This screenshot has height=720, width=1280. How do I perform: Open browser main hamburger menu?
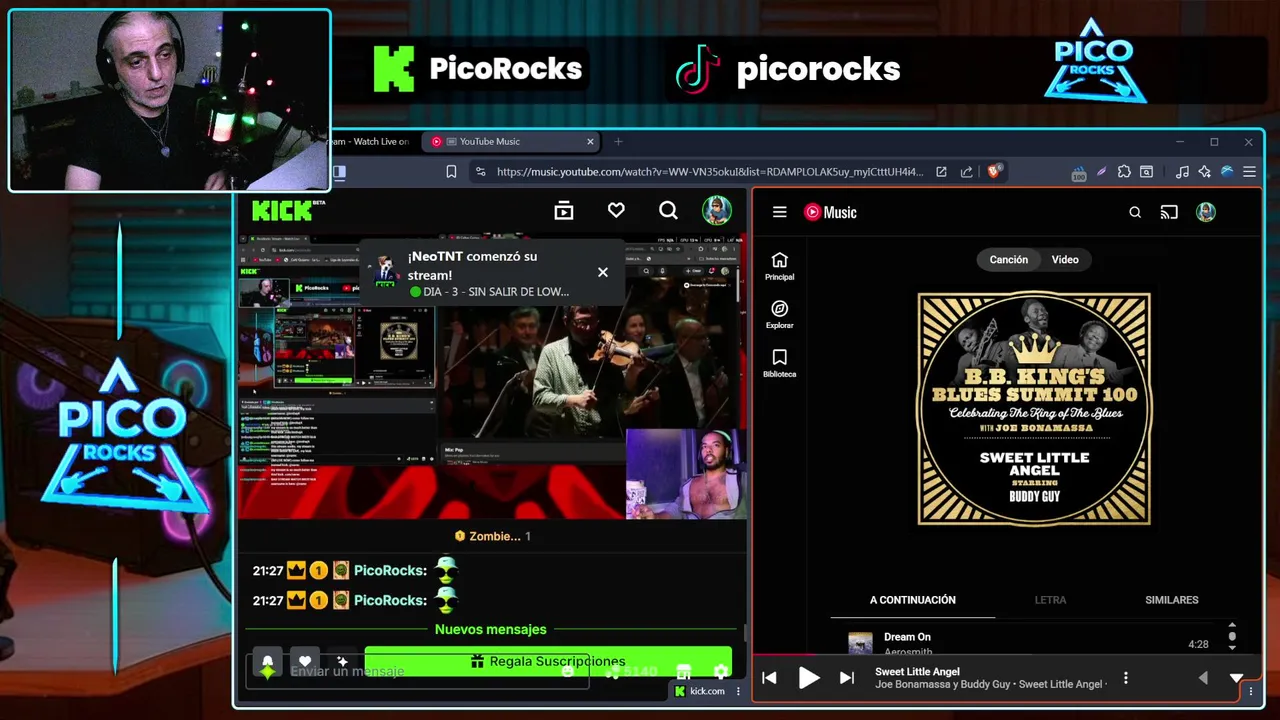(x=1249, y=172)
